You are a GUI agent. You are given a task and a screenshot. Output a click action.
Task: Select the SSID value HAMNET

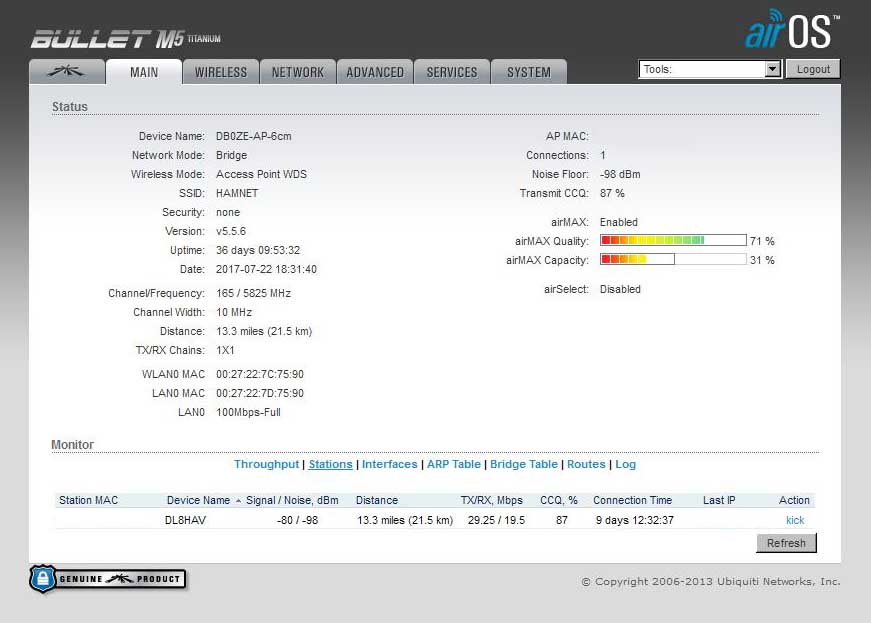click(237, 193)
